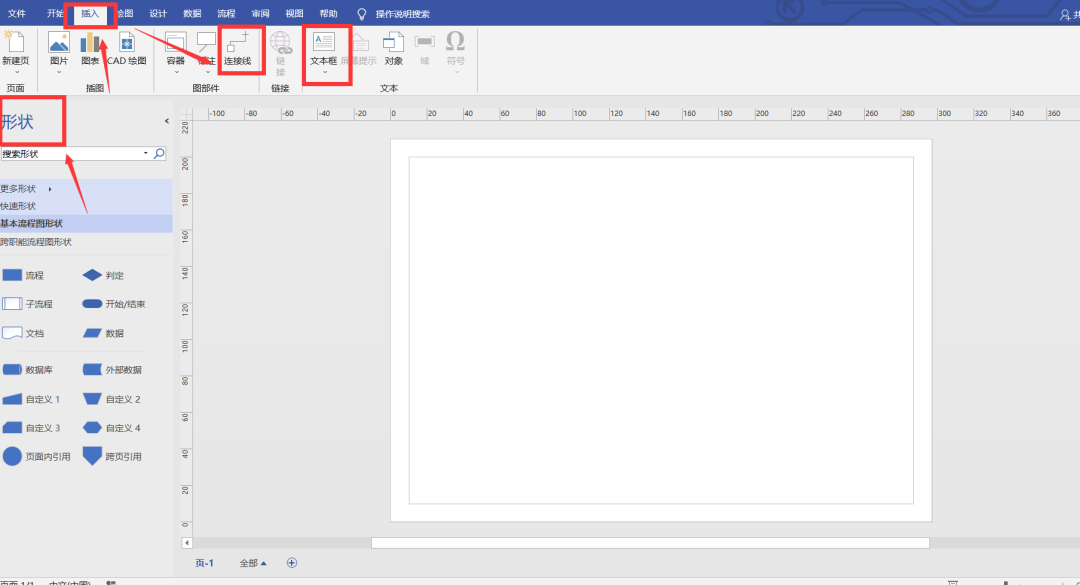This screenshot has height=585, width=1080.
Task: Select the 页面内引用 circle shape
Action: click(12, 456)
